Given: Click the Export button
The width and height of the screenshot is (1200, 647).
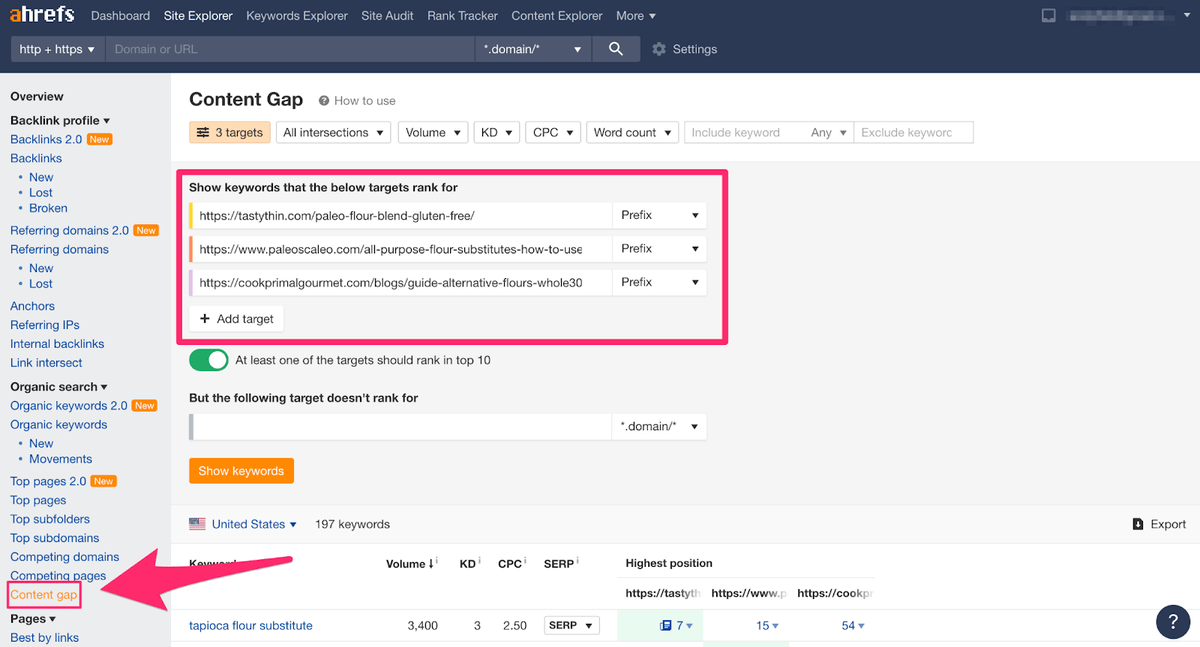Looking at the screenshot, I should click(1159, 524).
